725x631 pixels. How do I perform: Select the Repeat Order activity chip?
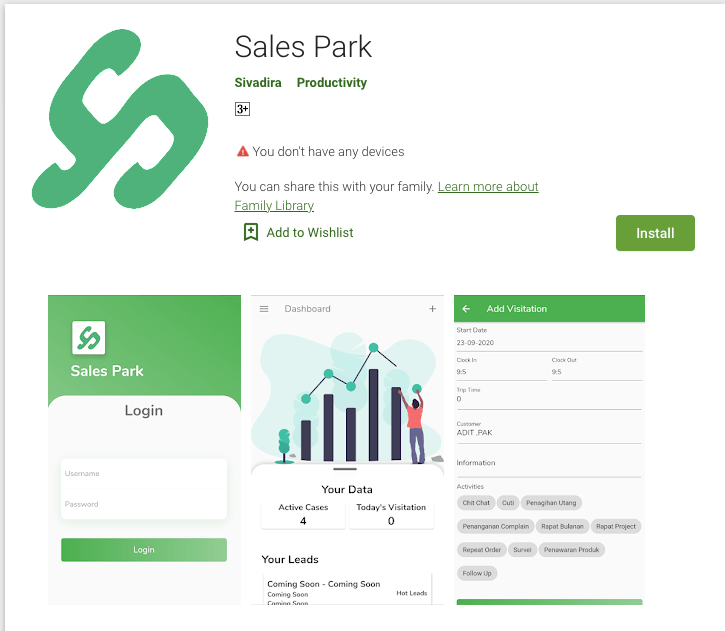[x=481, y=550]
